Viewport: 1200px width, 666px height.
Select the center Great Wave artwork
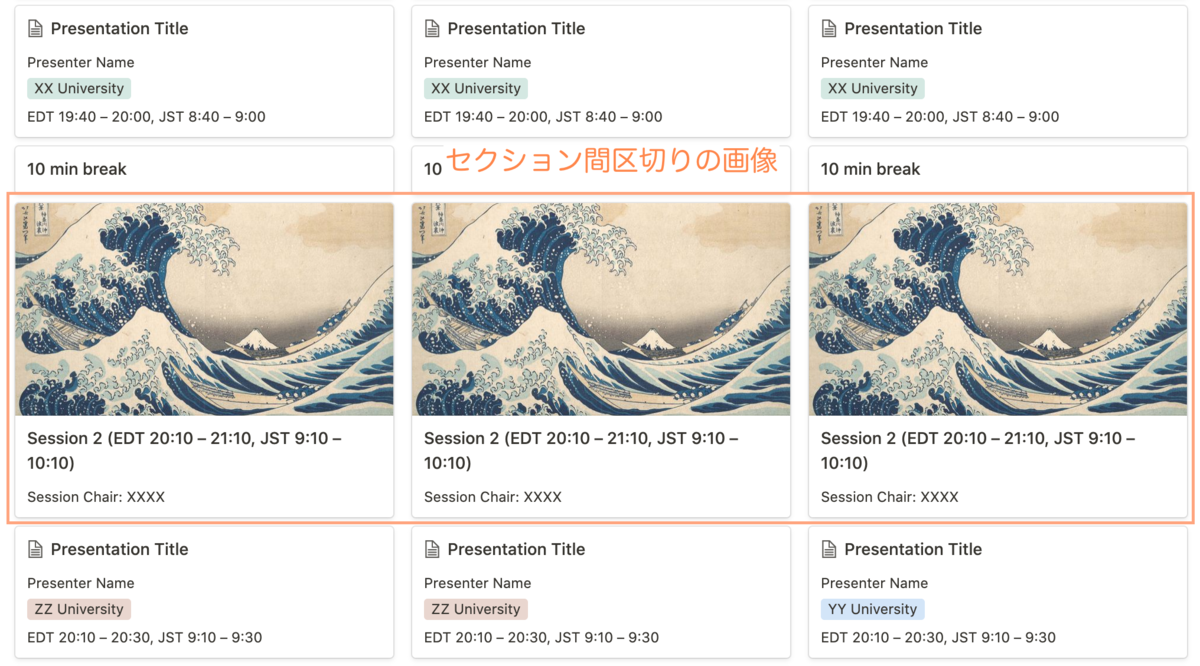point(600,310)
